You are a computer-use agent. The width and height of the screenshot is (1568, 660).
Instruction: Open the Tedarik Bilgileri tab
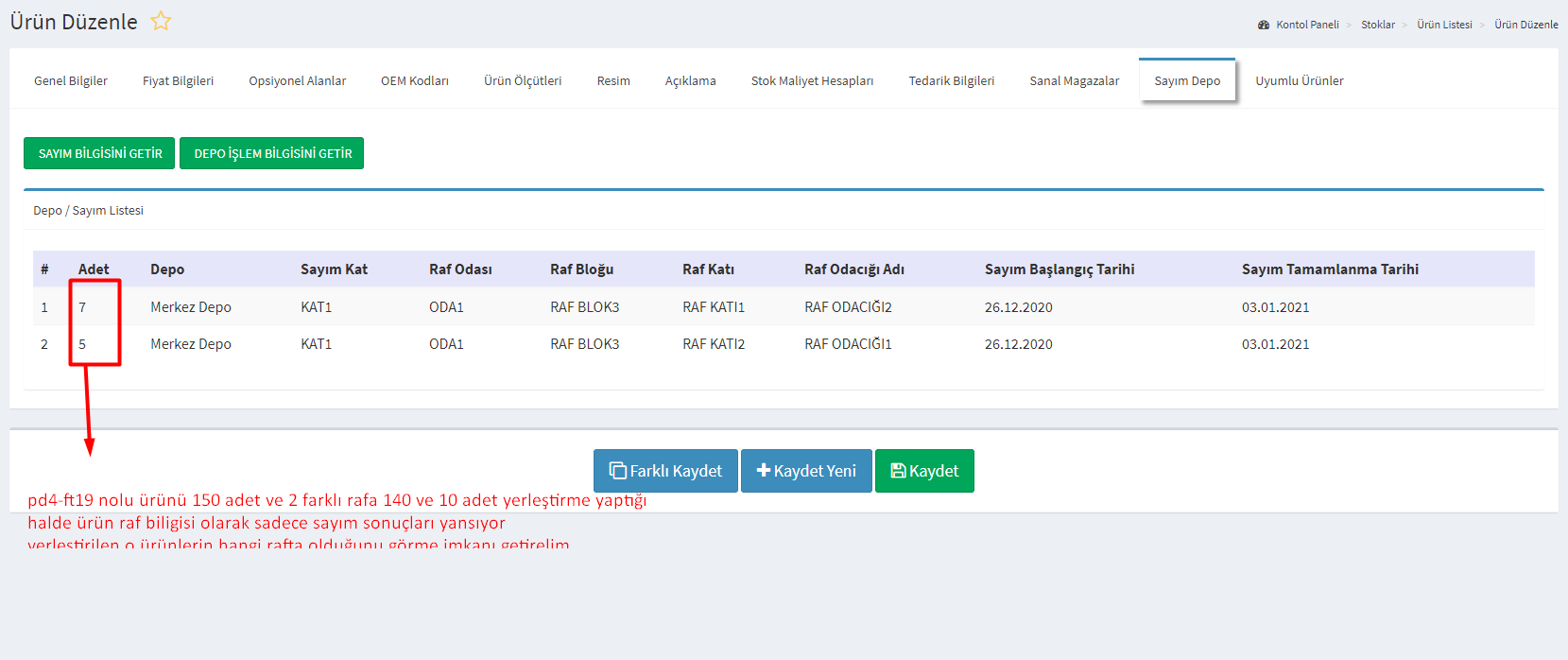click(951, 81)
